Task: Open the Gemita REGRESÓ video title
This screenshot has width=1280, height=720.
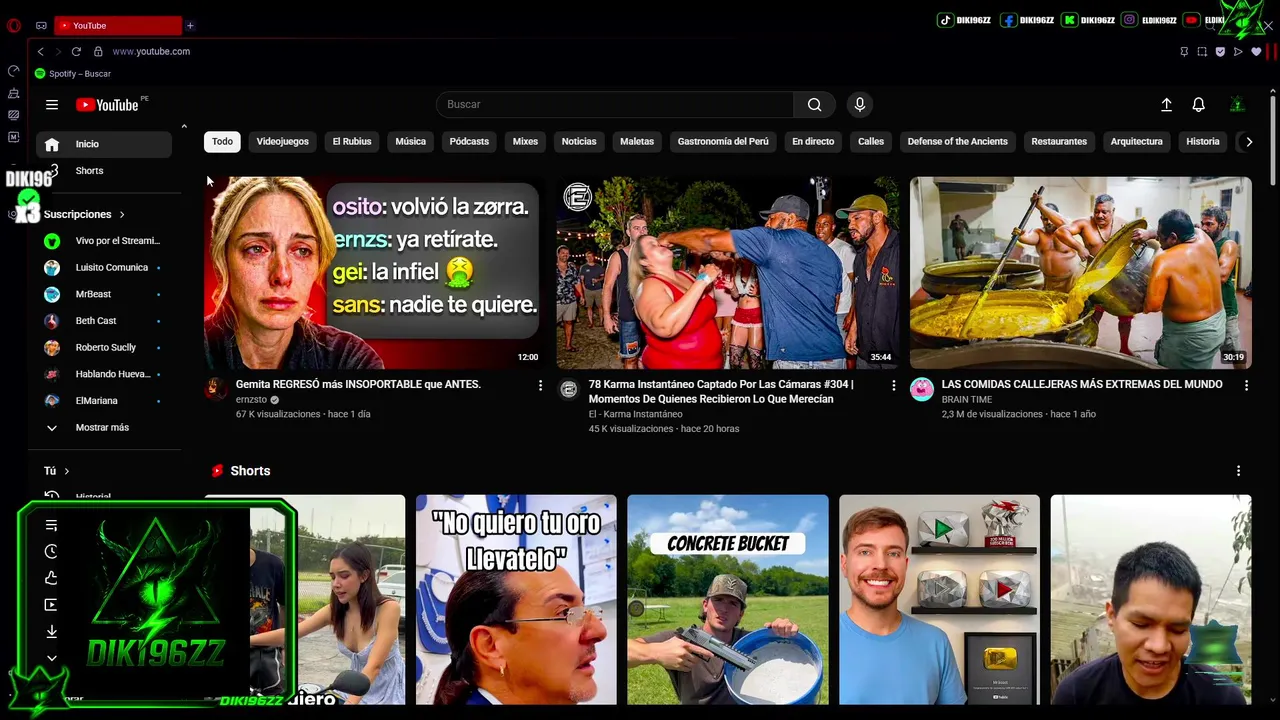Action: [358, 384]
